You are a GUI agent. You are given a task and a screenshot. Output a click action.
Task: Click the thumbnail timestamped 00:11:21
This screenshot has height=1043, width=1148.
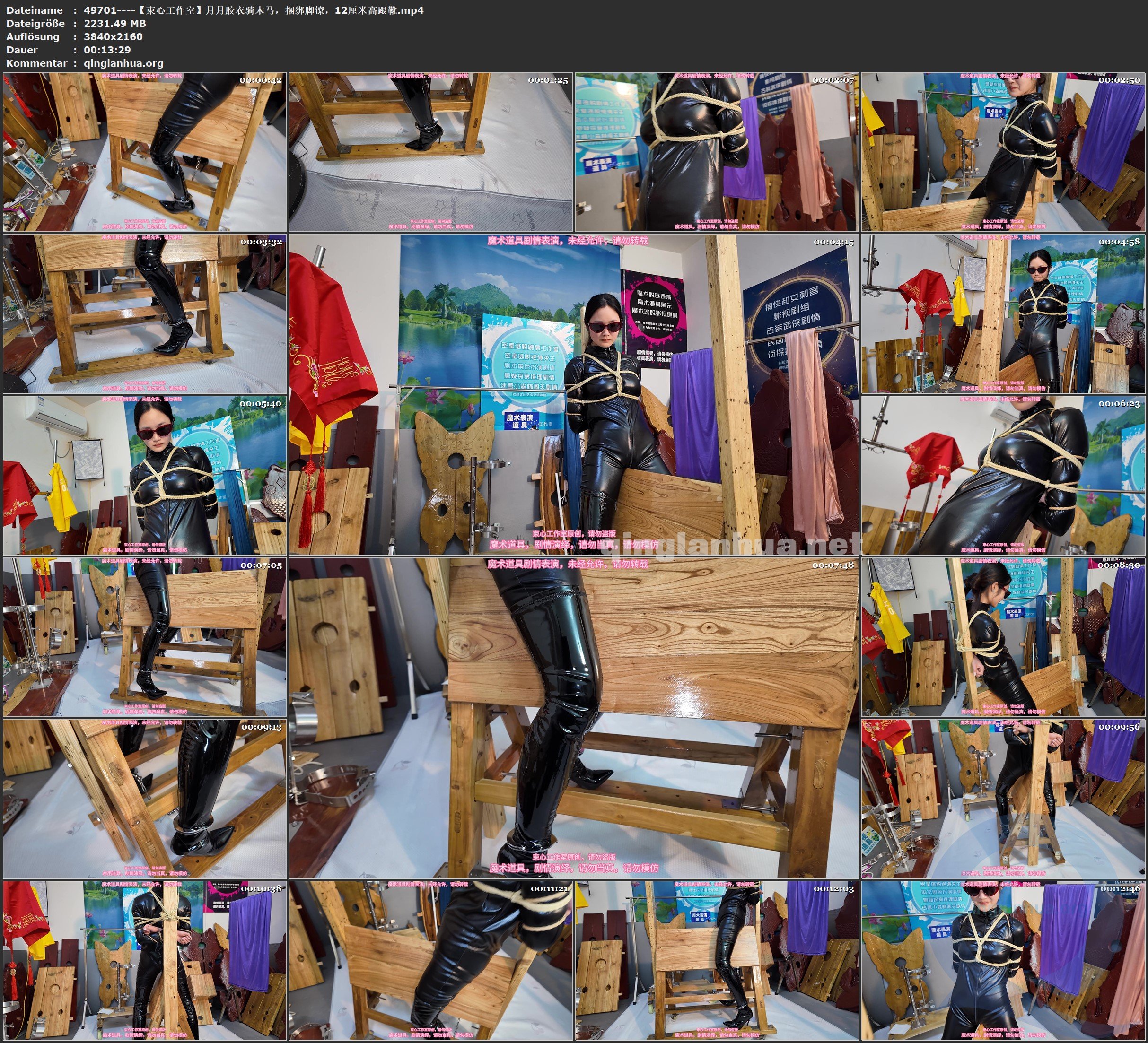pyautogui.click(x=431, y=960)
